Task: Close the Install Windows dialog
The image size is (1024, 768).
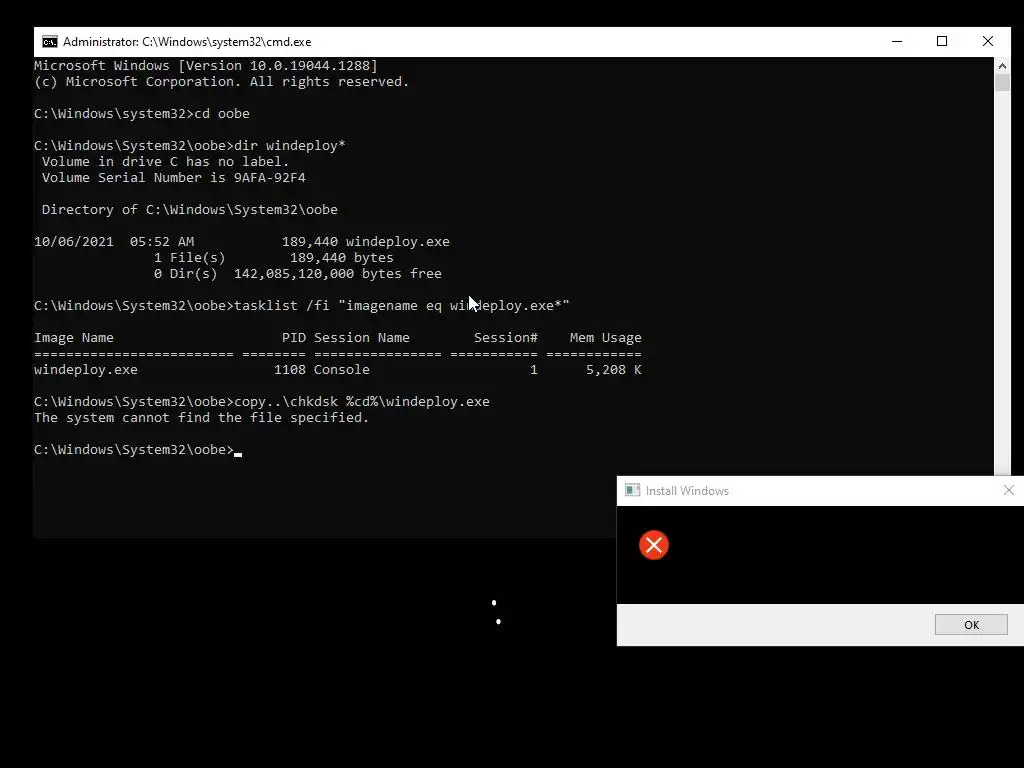Action: pos(1008,490)
